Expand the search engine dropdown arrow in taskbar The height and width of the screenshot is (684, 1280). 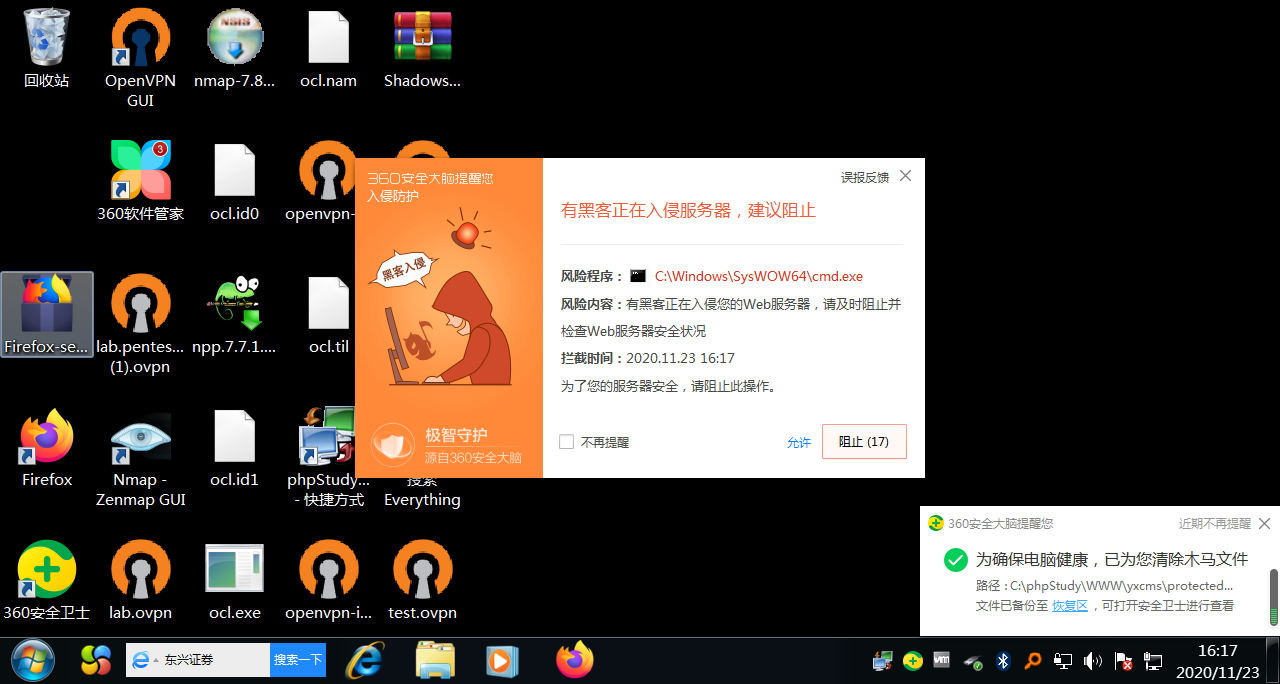(156, 660)
